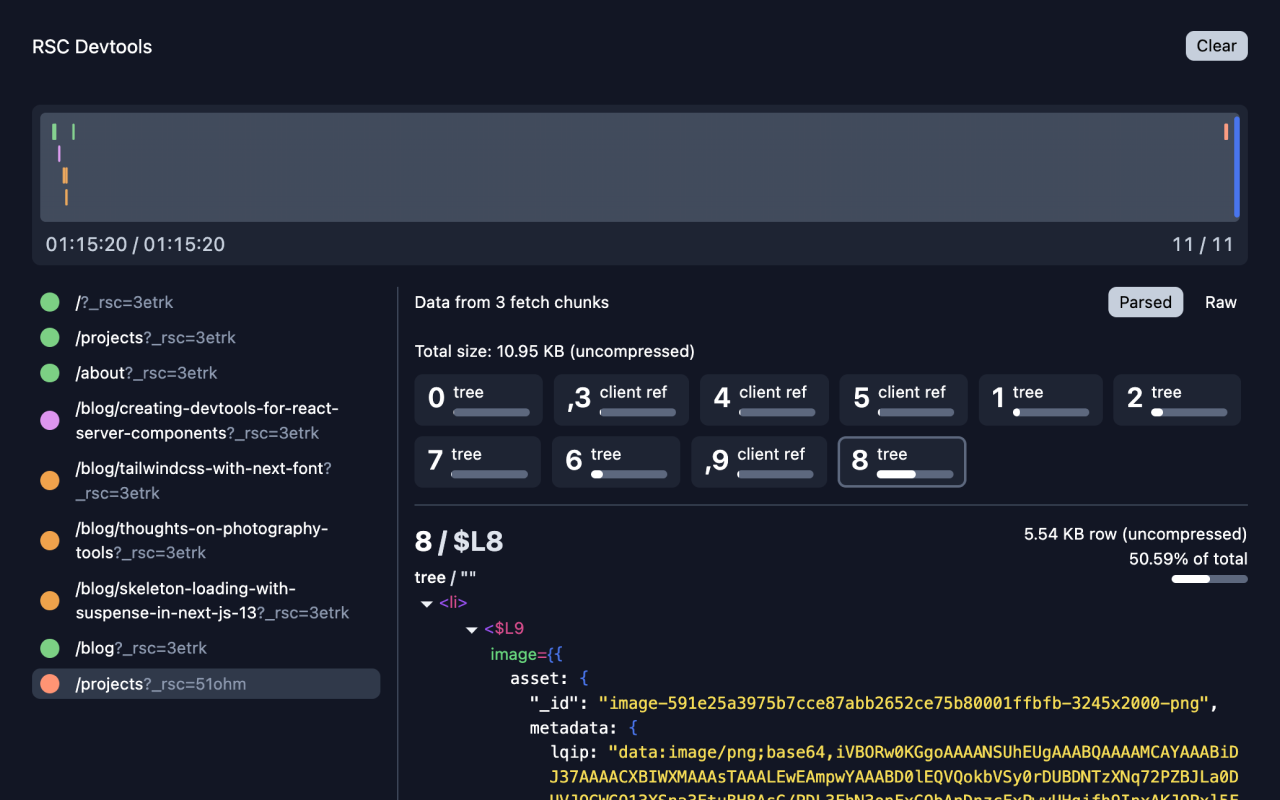Switch to Parsed view
The height and width of the screenshot is (800, 1280).
point(1145,301)
